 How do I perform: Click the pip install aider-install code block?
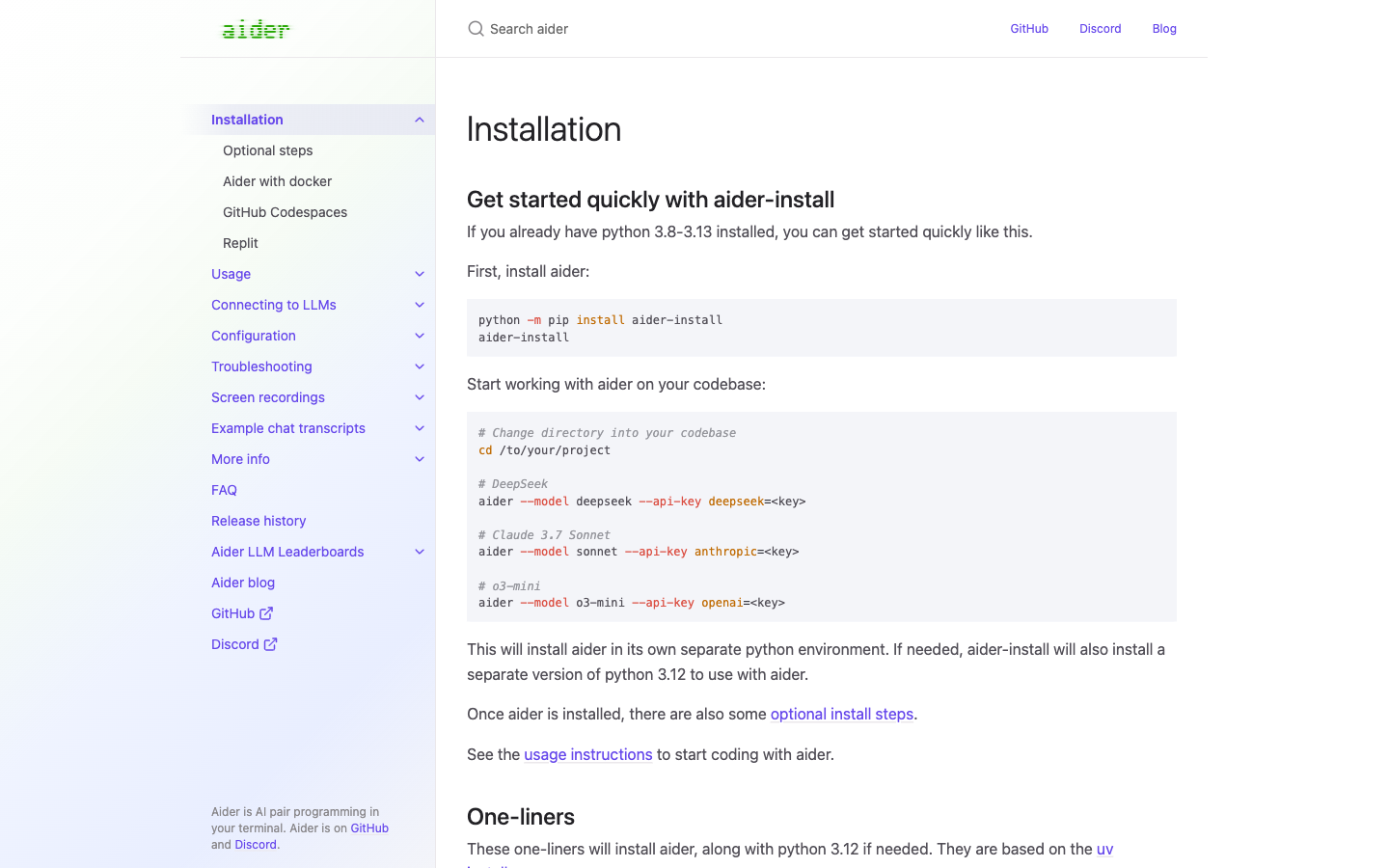coord(822,328)
